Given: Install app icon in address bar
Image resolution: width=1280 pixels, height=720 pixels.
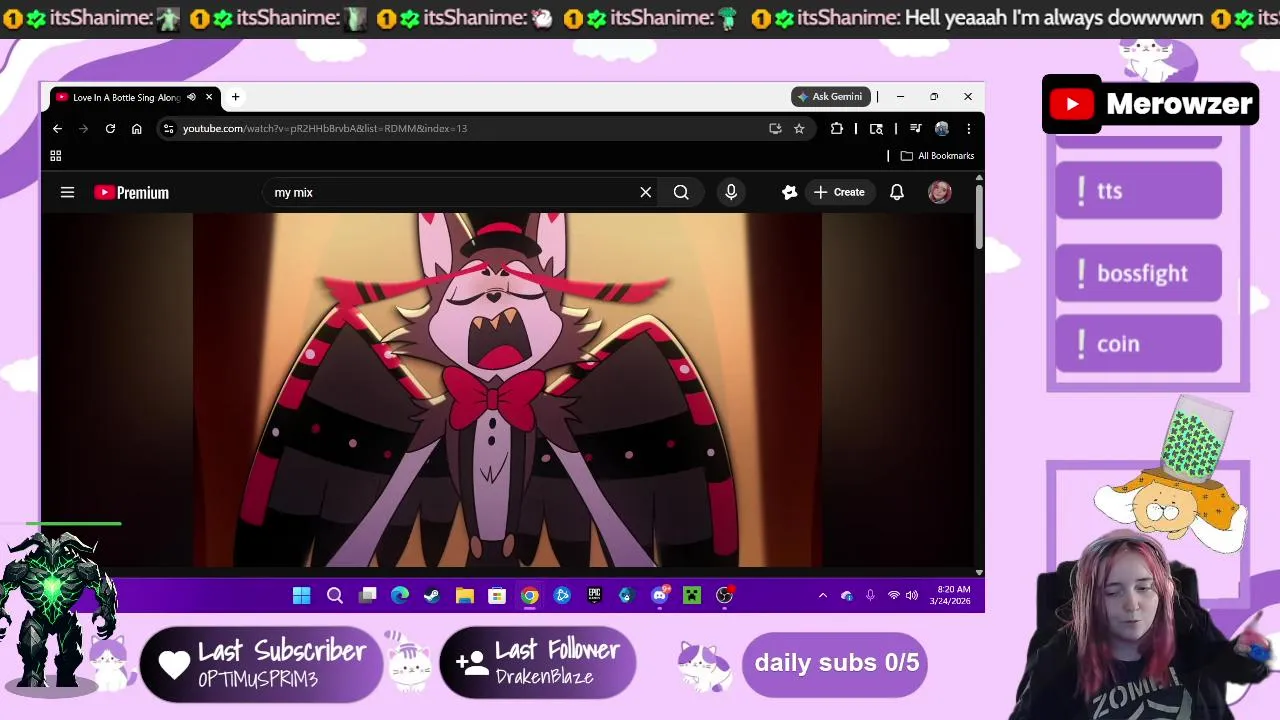Looking at the screenshot, I should click(775, 128).
